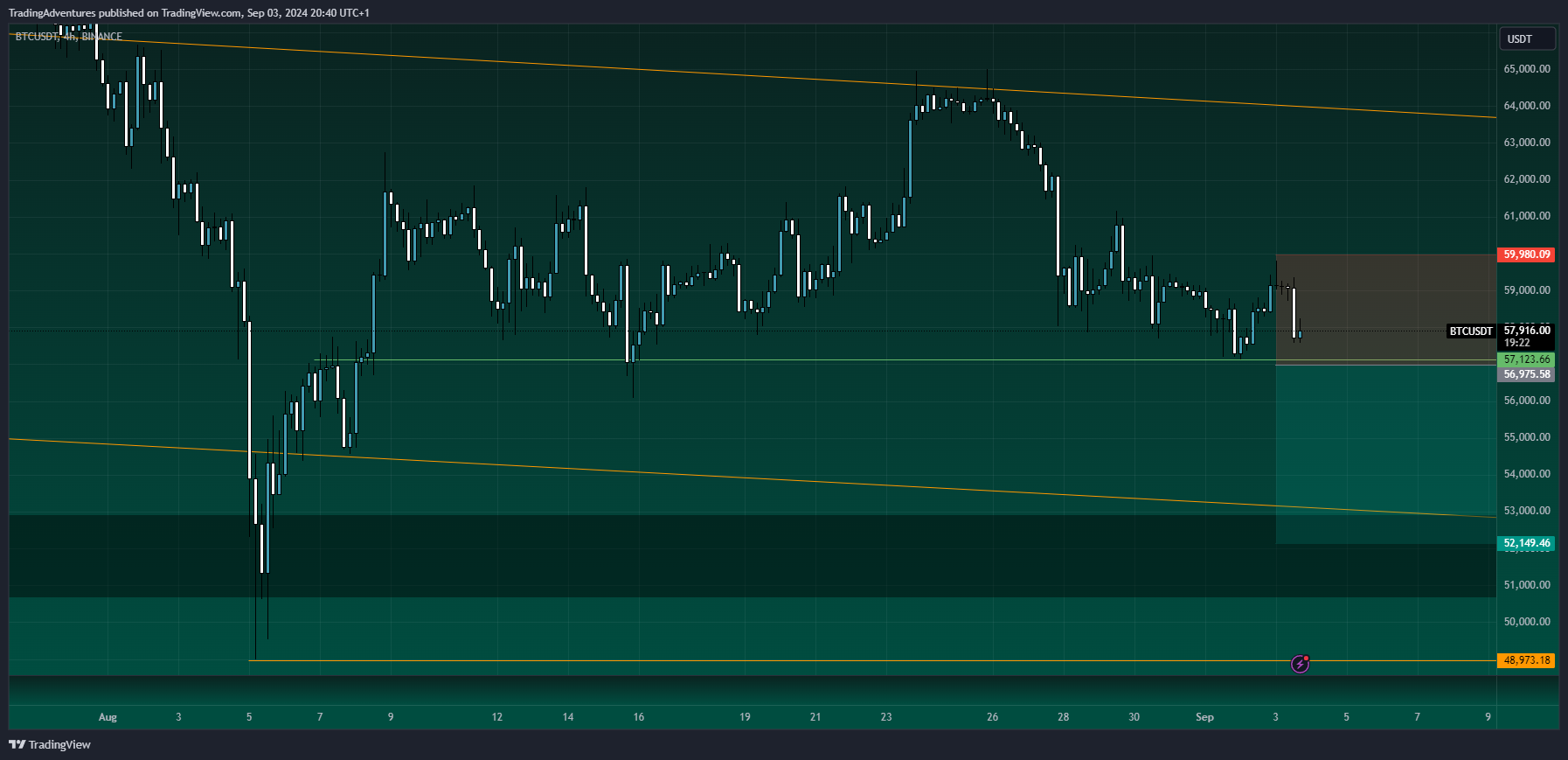Click the 53,000.00 price axis label
The height and width of the screenshot is (760, 1568).
point(1527,510)
